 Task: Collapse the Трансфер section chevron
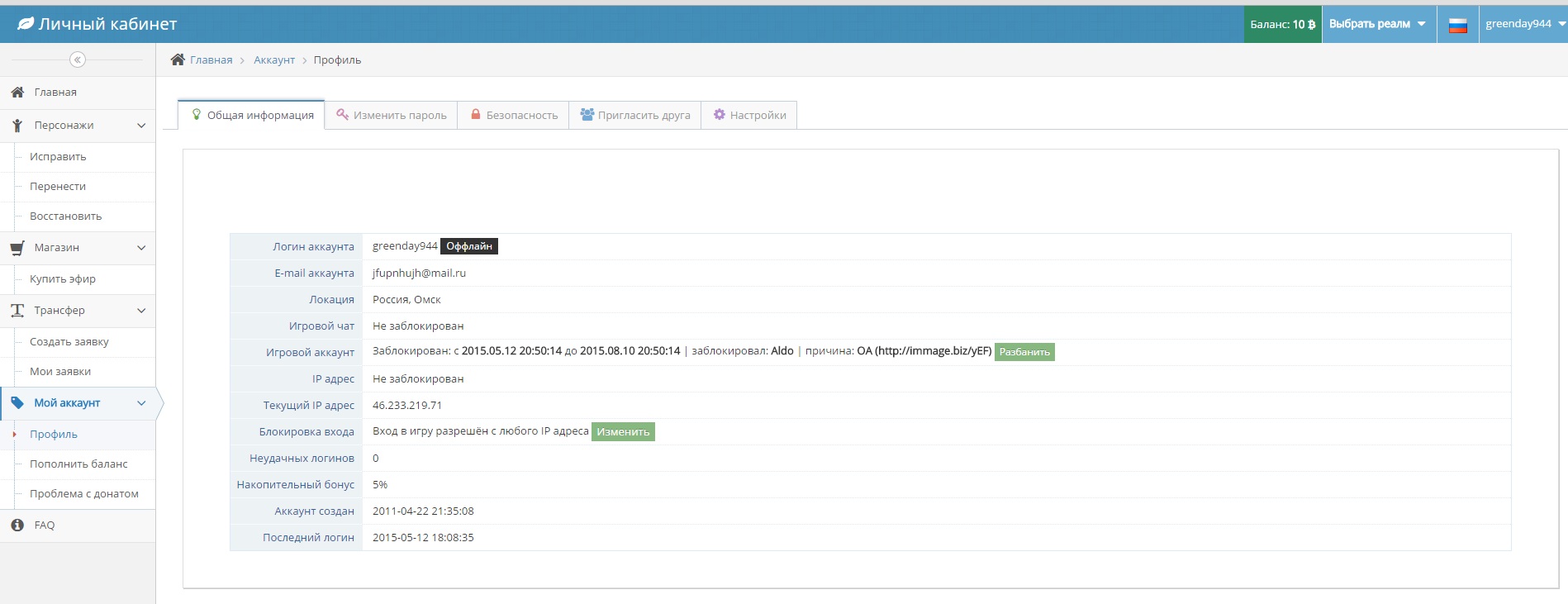tap(141, 311)
